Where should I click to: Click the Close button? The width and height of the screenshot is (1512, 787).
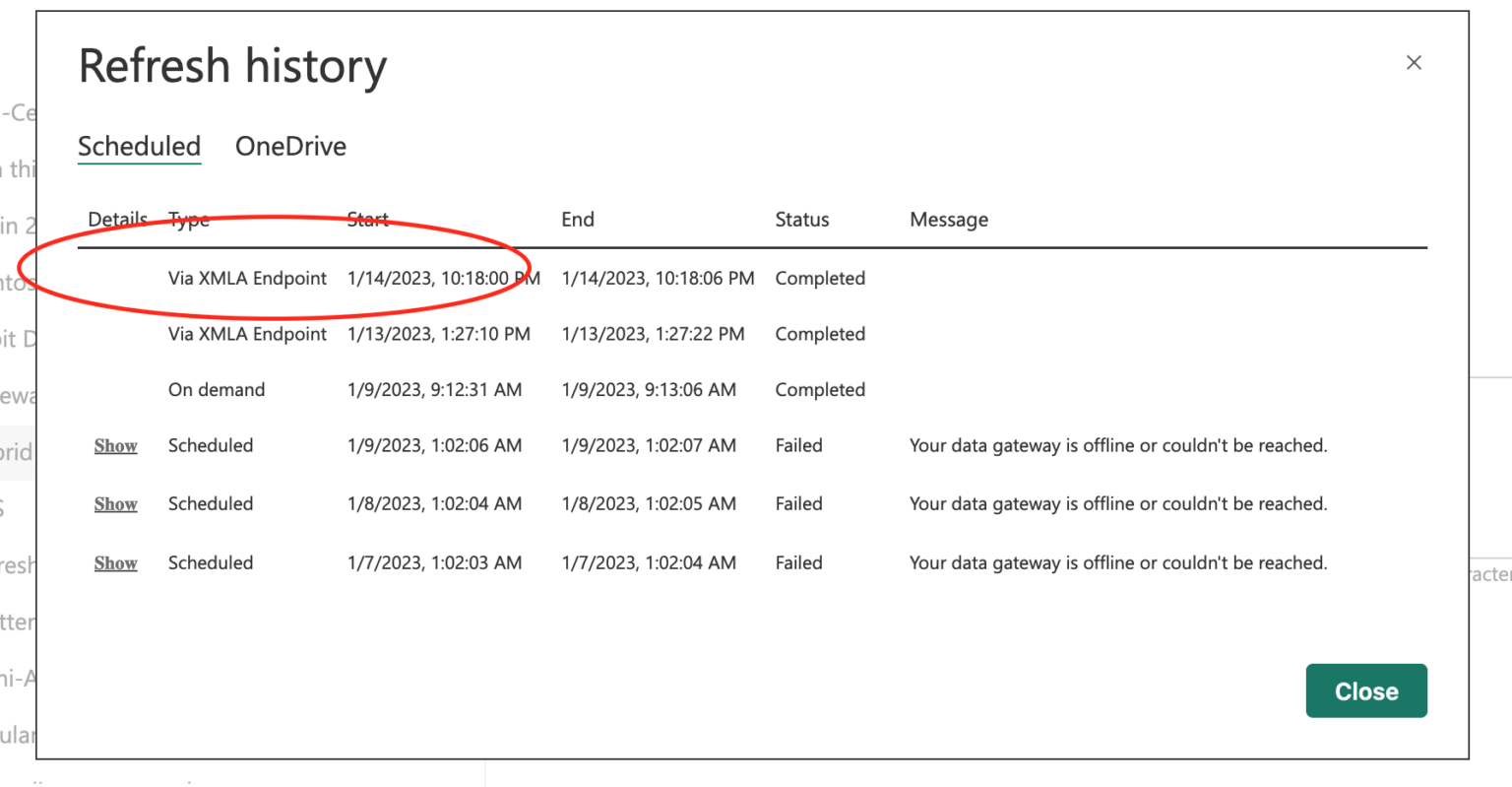(1366, 690)
